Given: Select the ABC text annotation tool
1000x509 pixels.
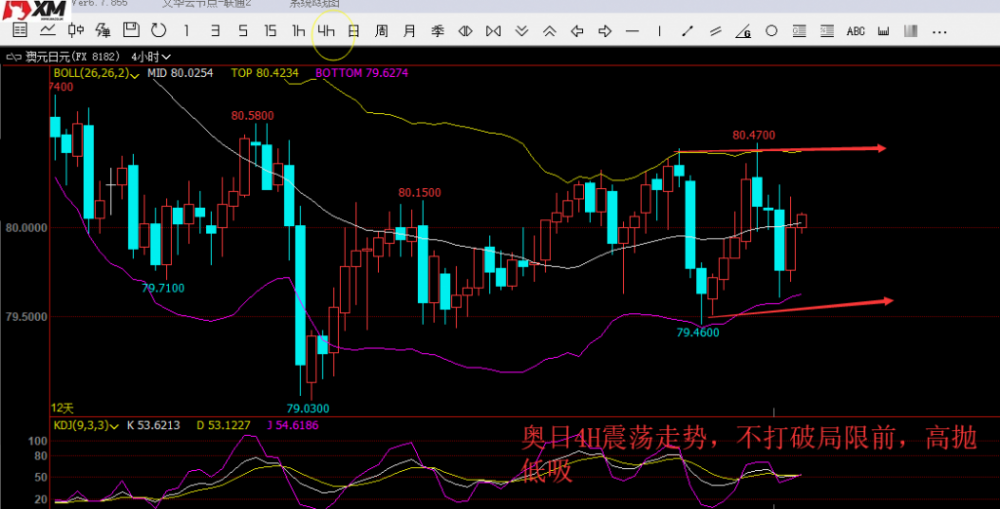Looking at the screenshot, I should pyautogui.click(x=855, y=31).
